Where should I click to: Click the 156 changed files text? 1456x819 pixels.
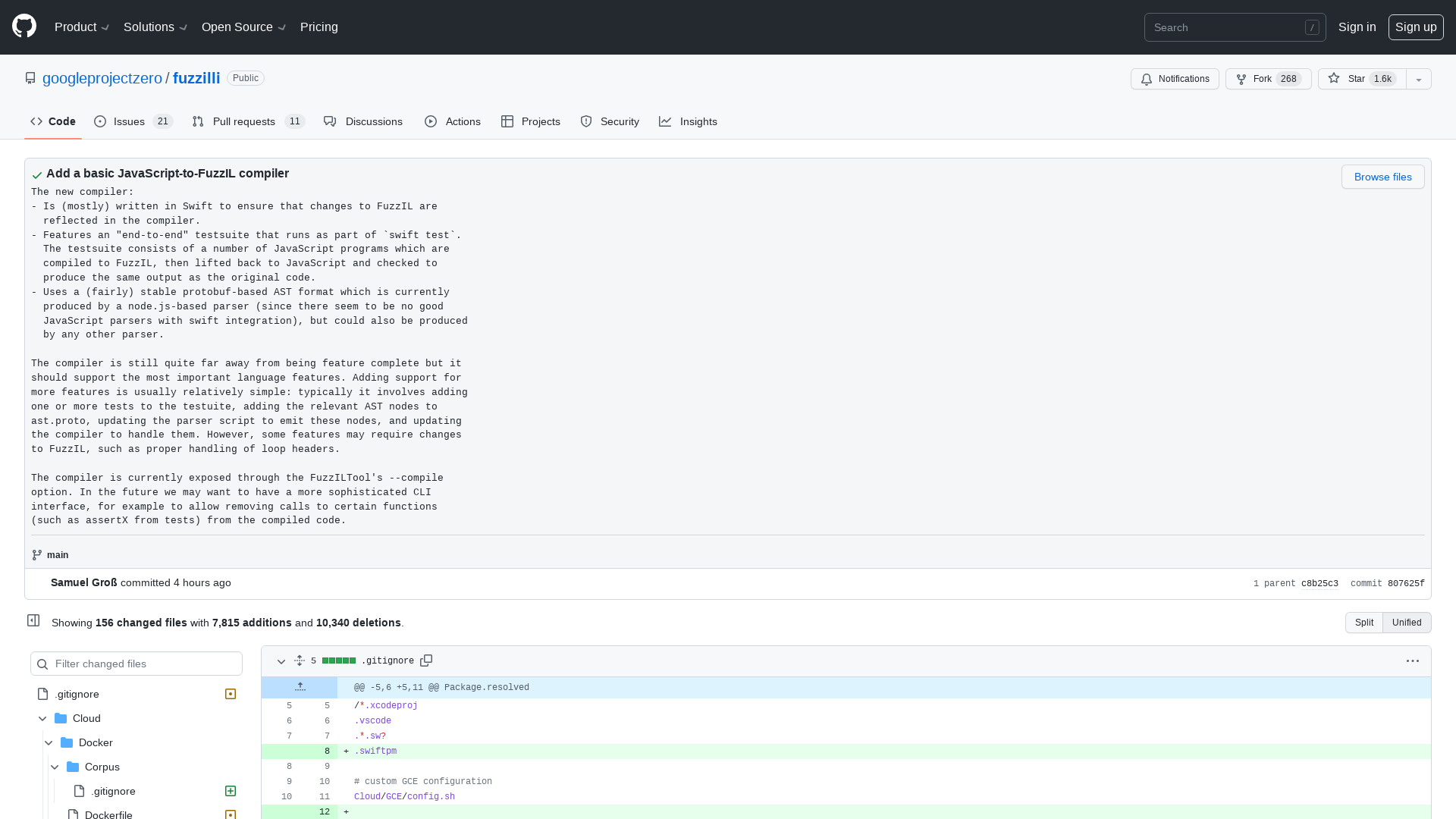point(141,623)
